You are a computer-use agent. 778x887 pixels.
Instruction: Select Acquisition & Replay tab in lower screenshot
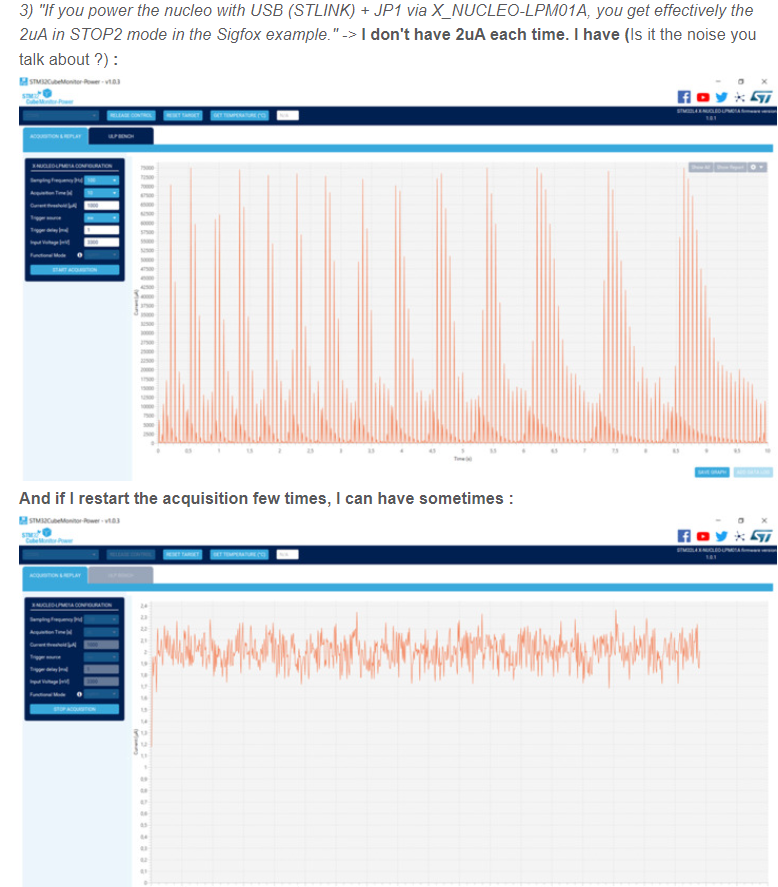[x=55, y=575]
